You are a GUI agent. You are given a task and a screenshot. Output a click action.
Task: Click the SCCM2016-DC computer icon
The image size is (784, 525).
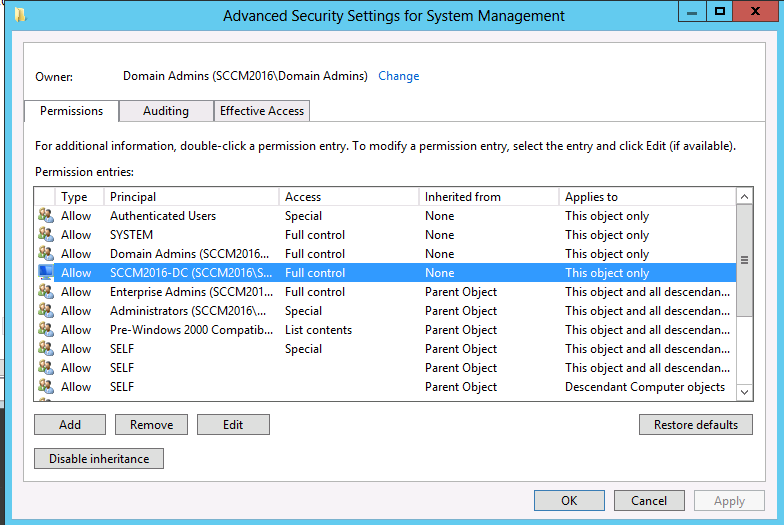[x=46, y=272]
